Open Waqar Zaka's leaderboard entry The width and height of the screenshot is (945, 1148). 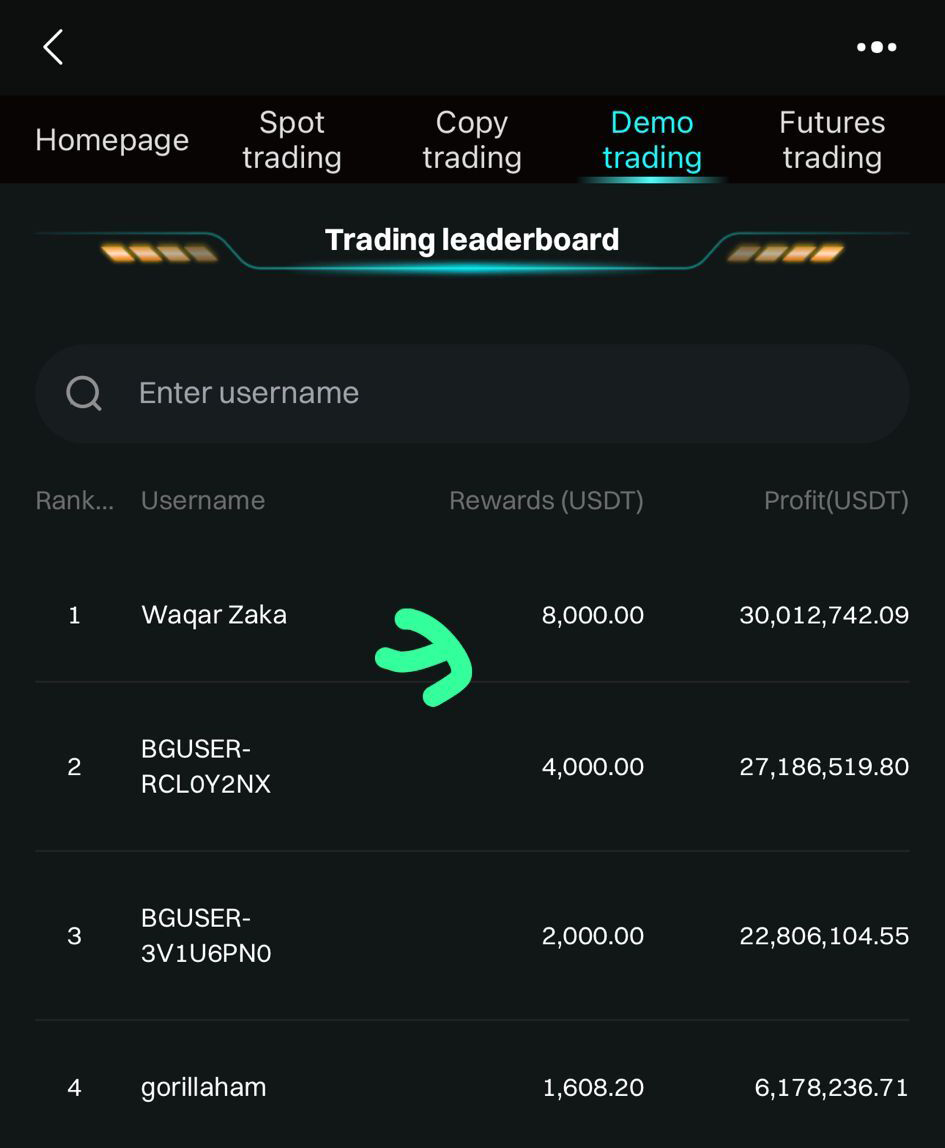click(x=214, y=615)
